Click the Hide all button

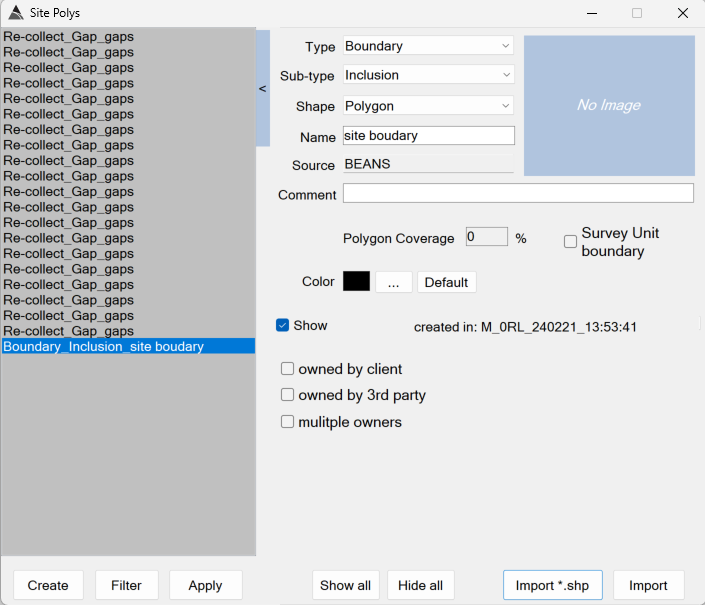420,585
